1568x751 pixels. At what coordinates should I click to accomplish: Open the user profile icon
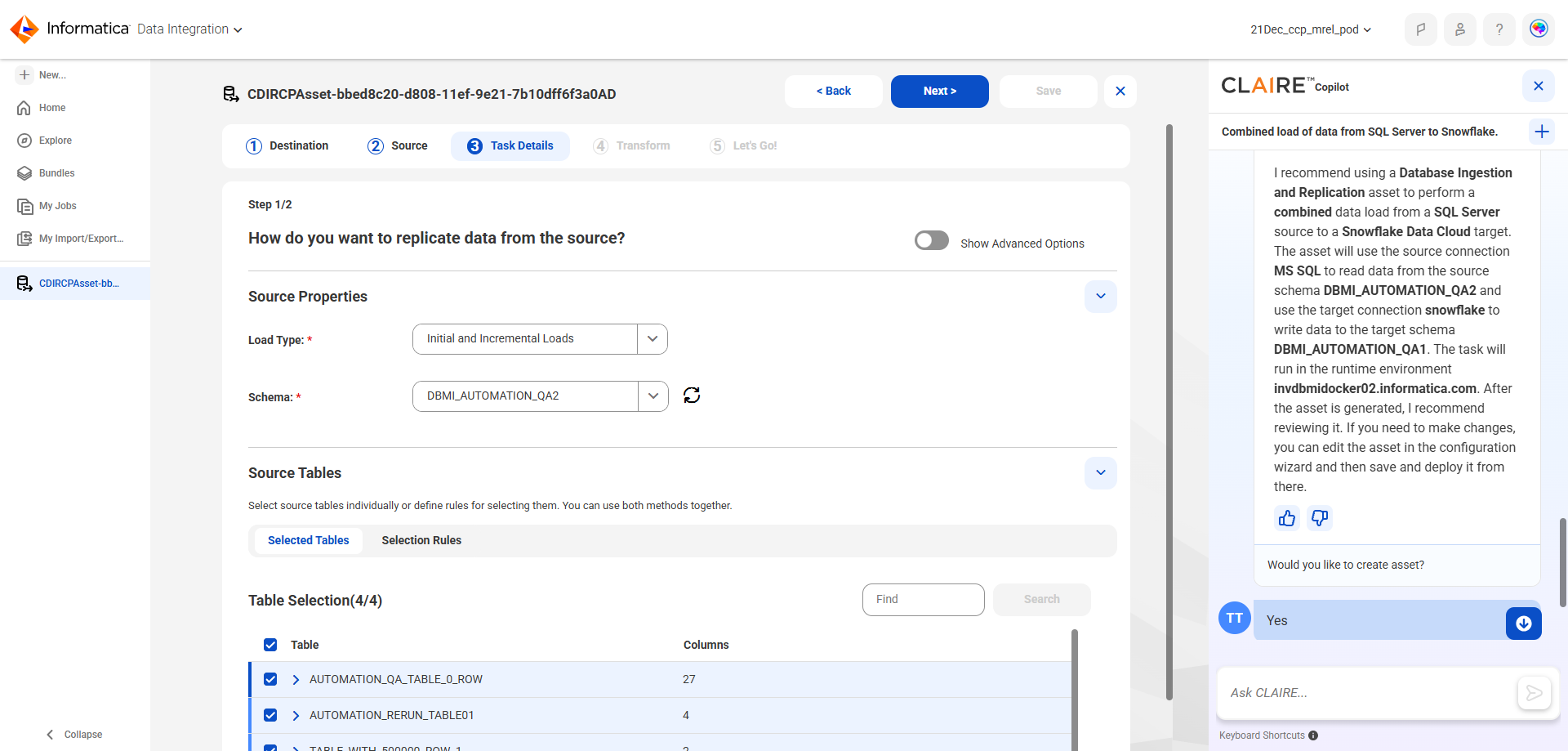click(x=1460, y=29)
